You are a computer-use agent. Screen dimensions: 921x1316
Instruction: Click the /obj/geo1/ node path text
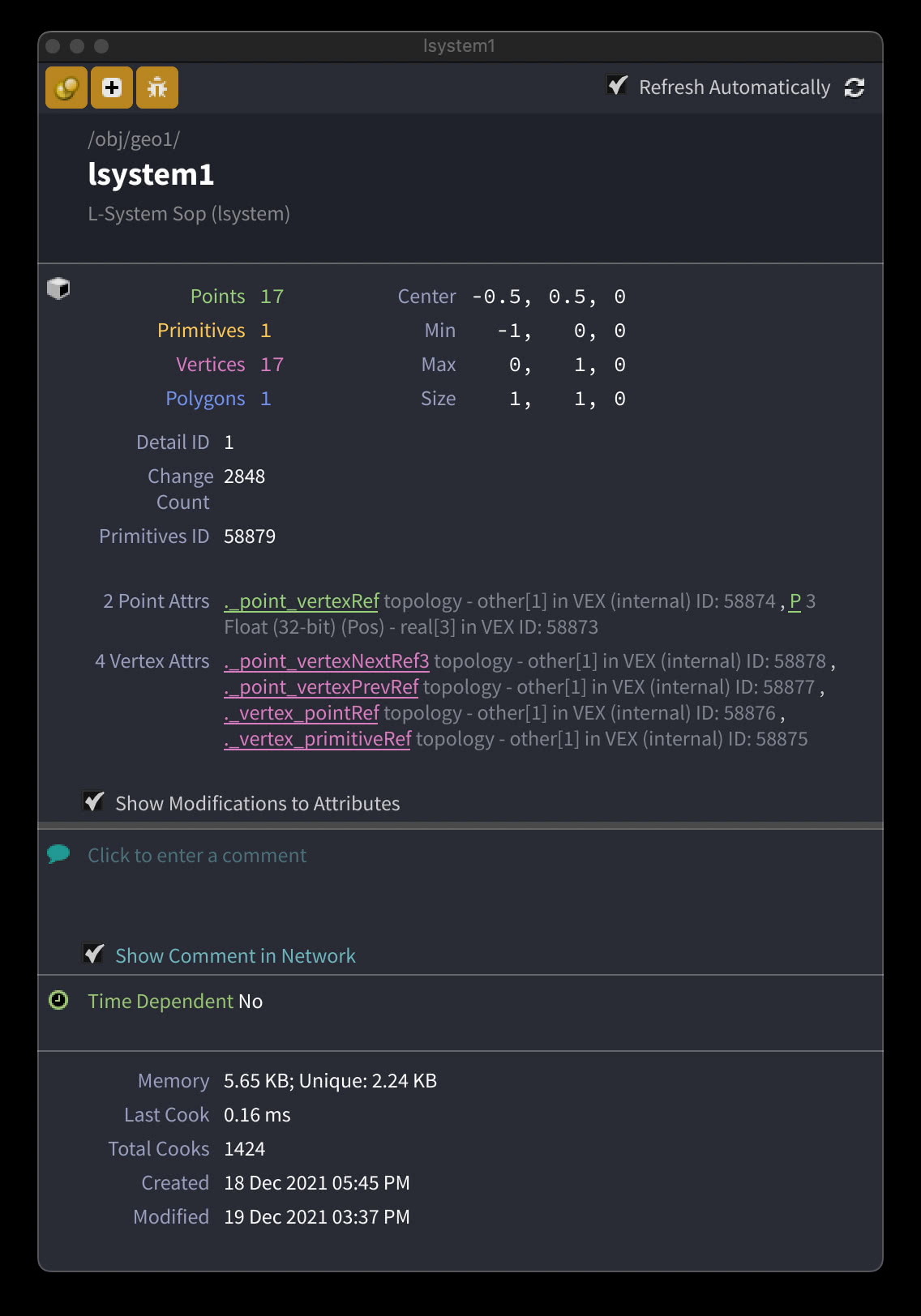(134, 139)
